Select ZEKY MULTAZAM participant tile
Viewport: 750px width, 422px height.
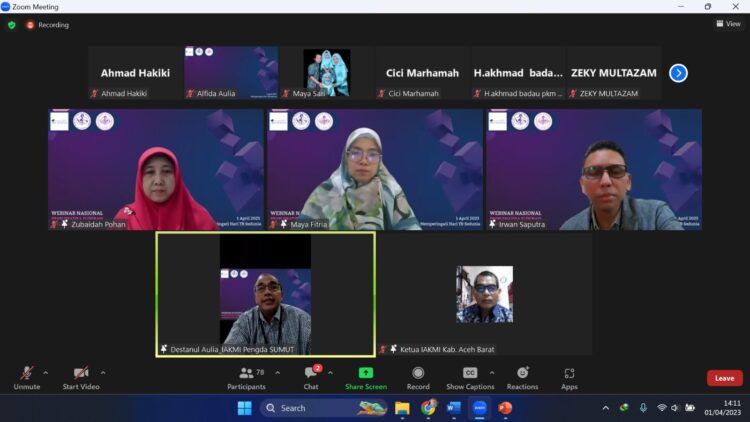pos(614,73)
